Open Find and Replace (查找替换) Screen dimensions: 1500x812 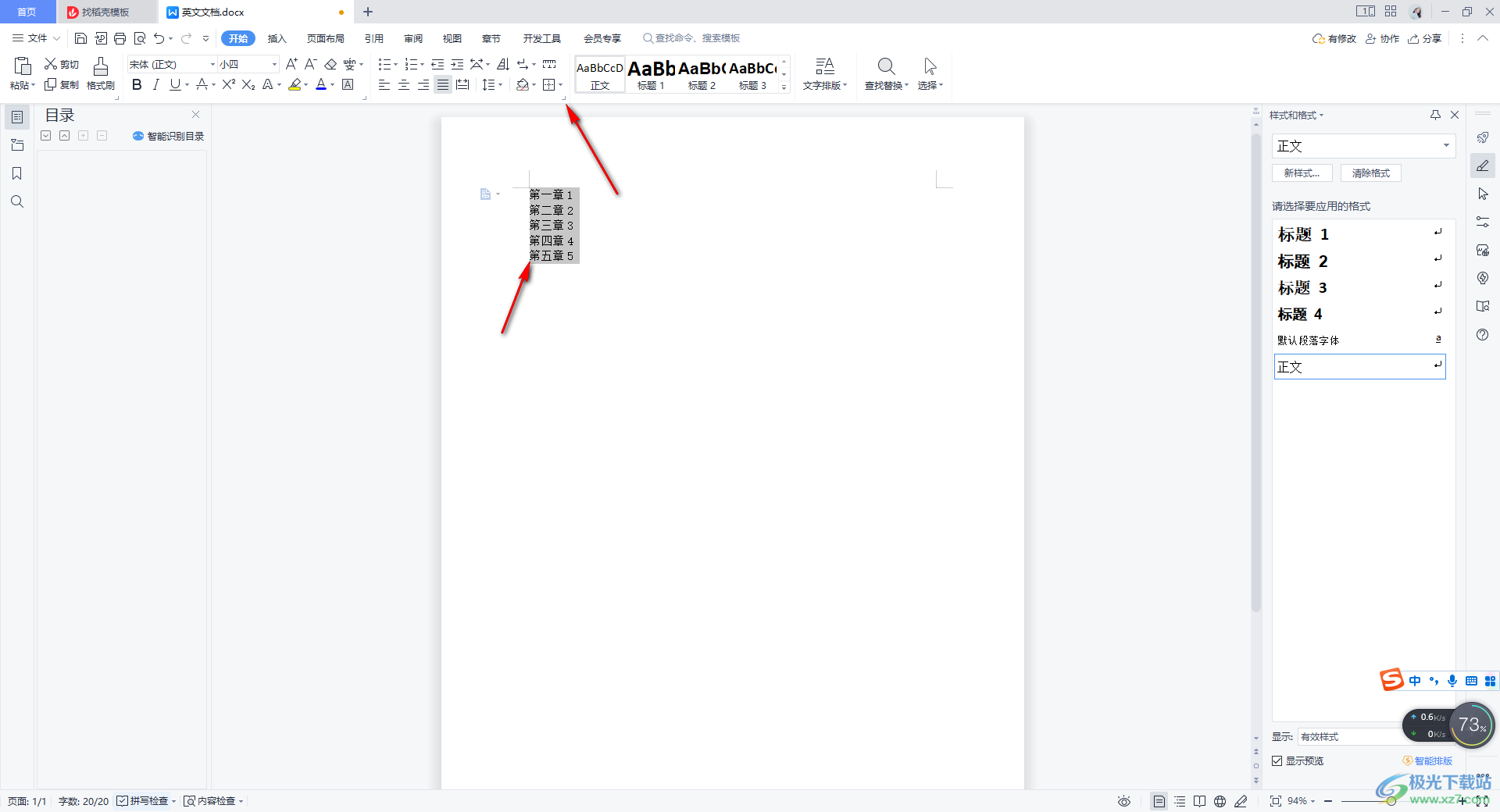coord(886,74)
